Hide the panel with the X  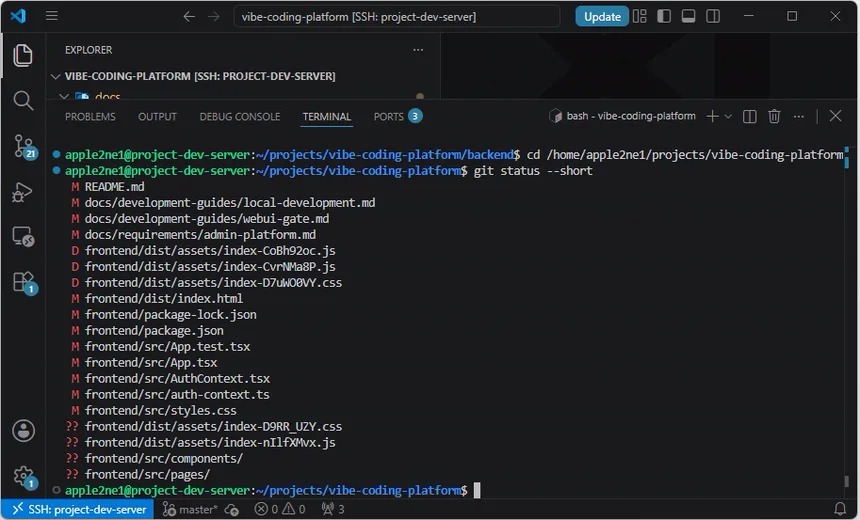pos(835,116)
